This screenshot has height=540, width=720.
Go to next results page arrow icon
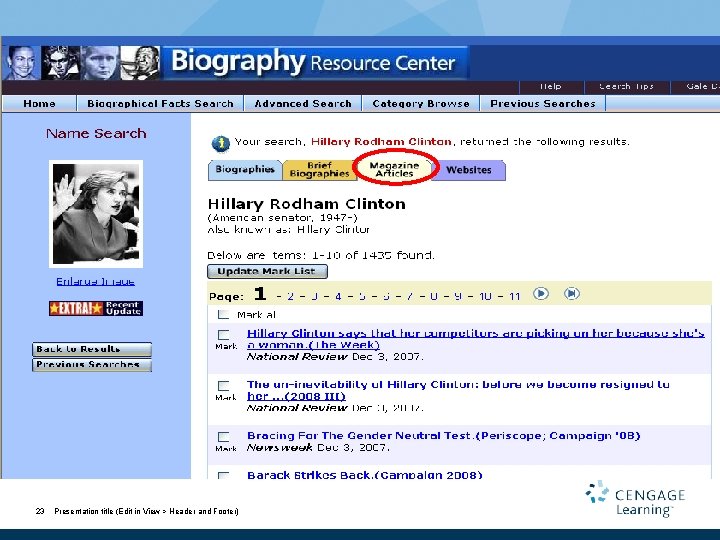pyautogui.click(x=541, y=293)
